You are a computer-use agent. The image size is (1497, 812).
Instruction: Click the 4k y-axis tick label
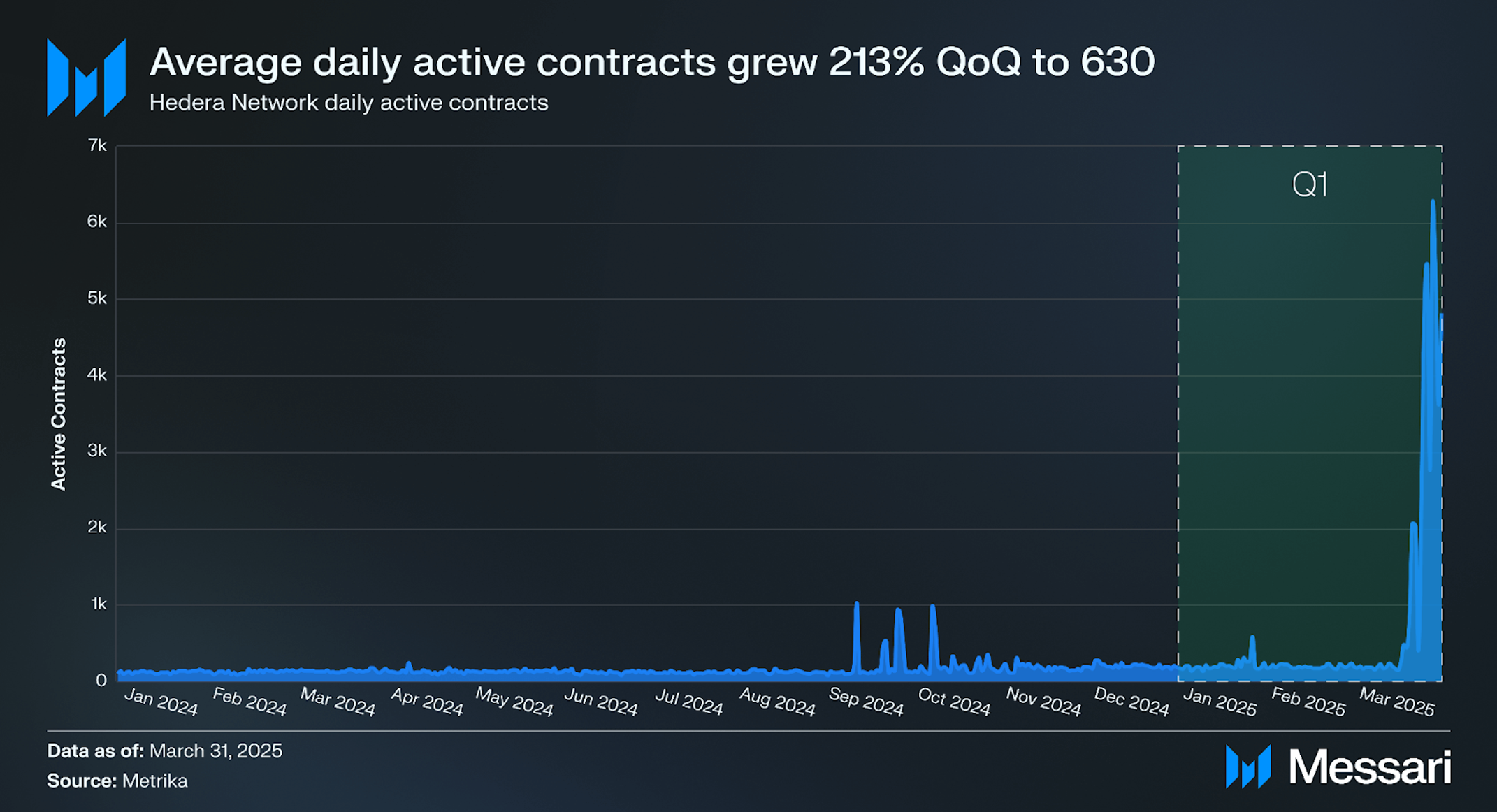coord(97,375)
